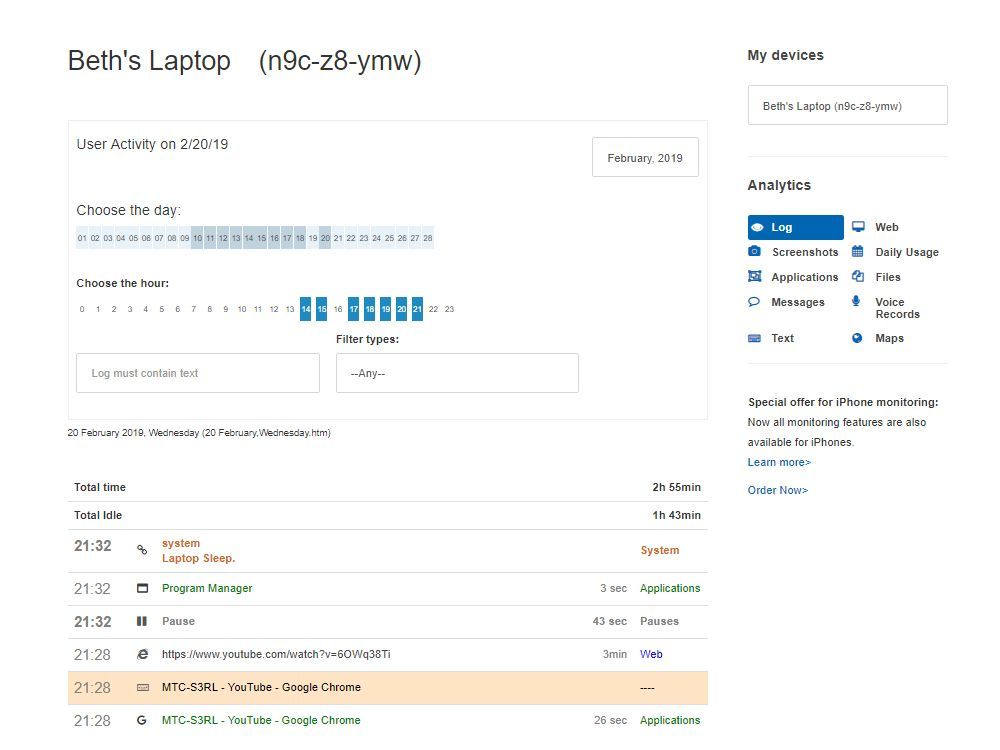Open the Applications analytics section
This screenshot has height=750, width=1000.
pyautogui.click(x=805, y=277)
